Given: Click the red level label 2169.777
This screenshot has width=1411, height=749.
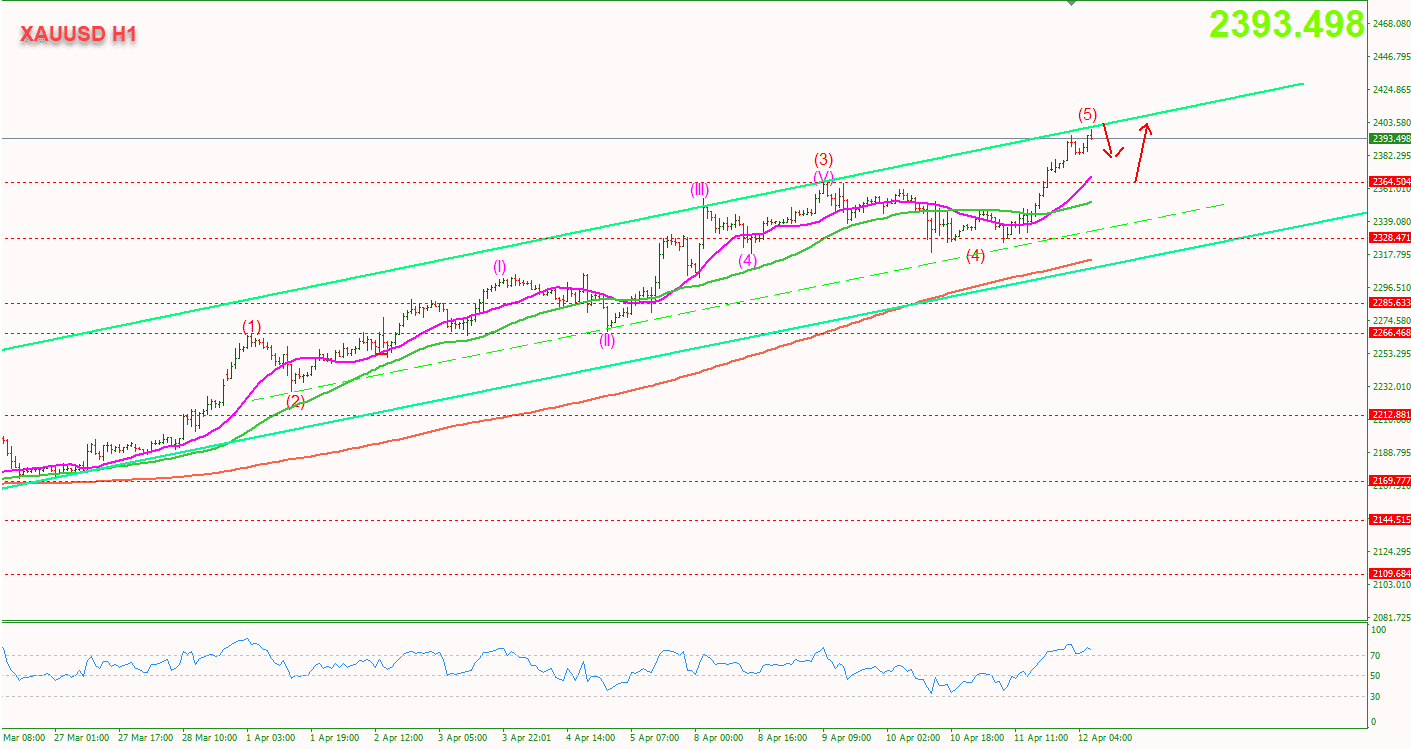Looking at the screenshot, I should click(x=1389, y=481).
